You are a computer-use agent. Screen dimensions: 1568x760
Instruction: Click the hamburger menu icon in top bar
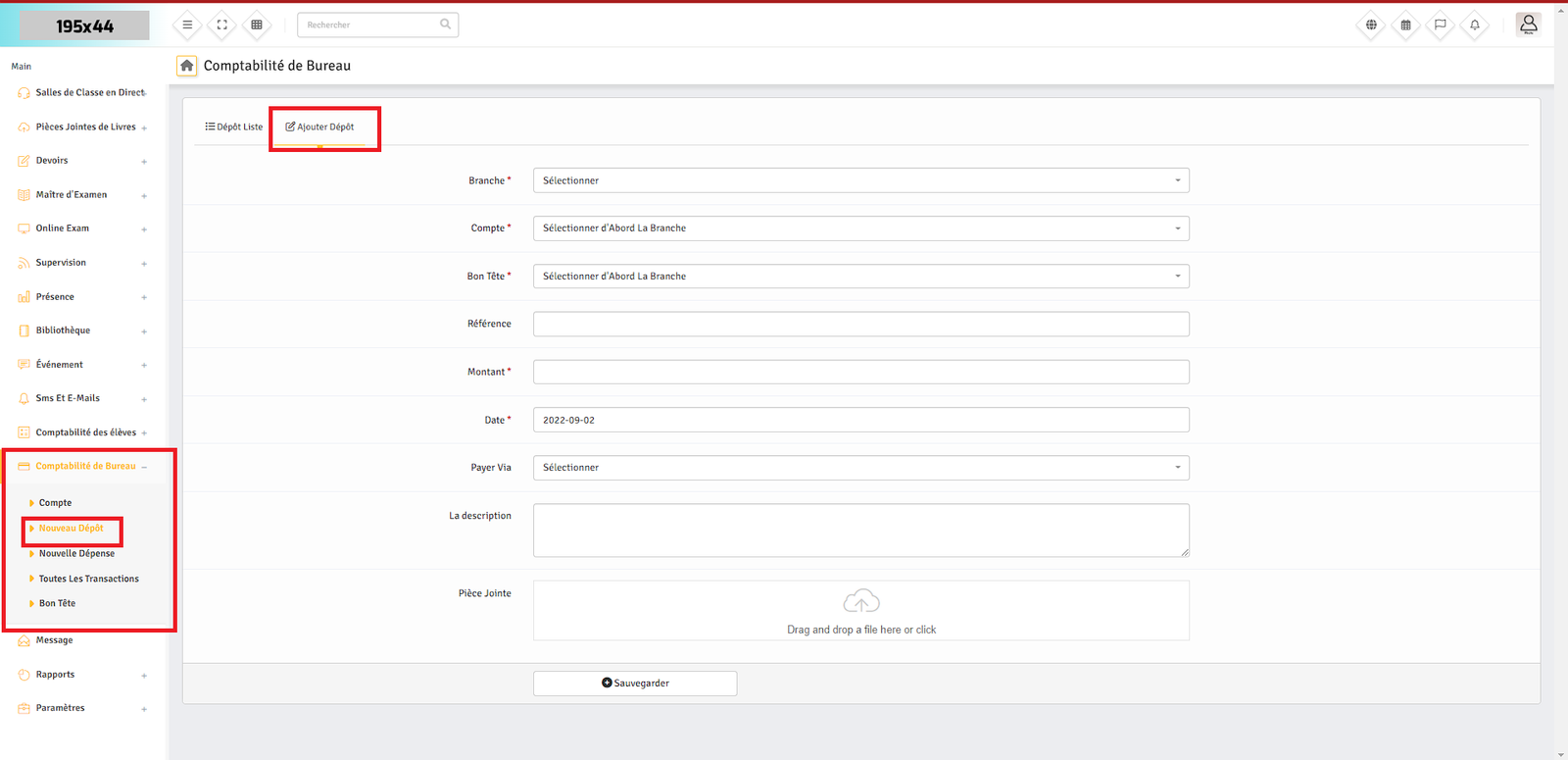coord(187,25)
